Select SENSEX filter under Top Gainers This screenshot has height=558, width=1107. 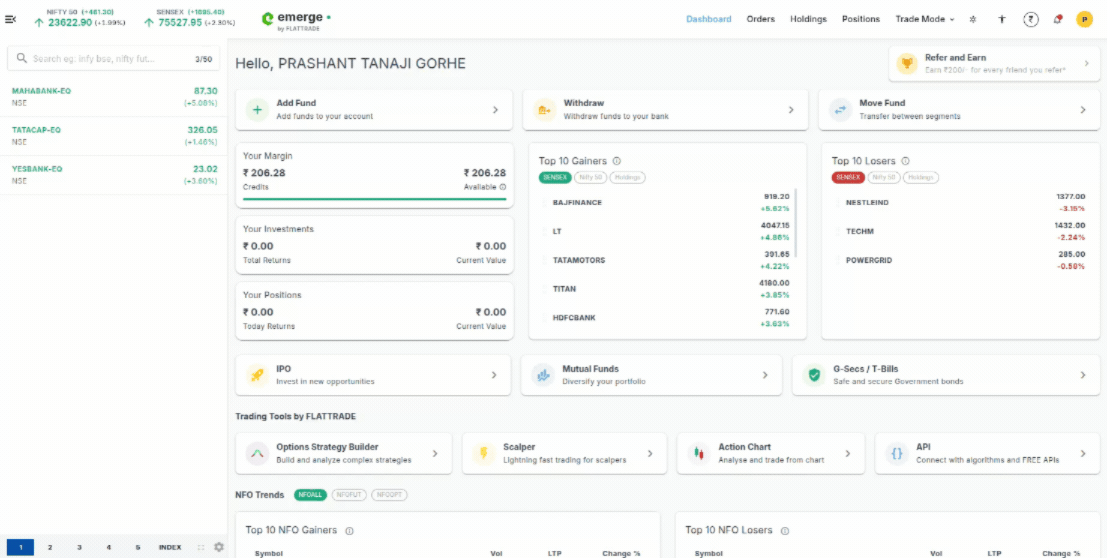[x=555, y=177]
